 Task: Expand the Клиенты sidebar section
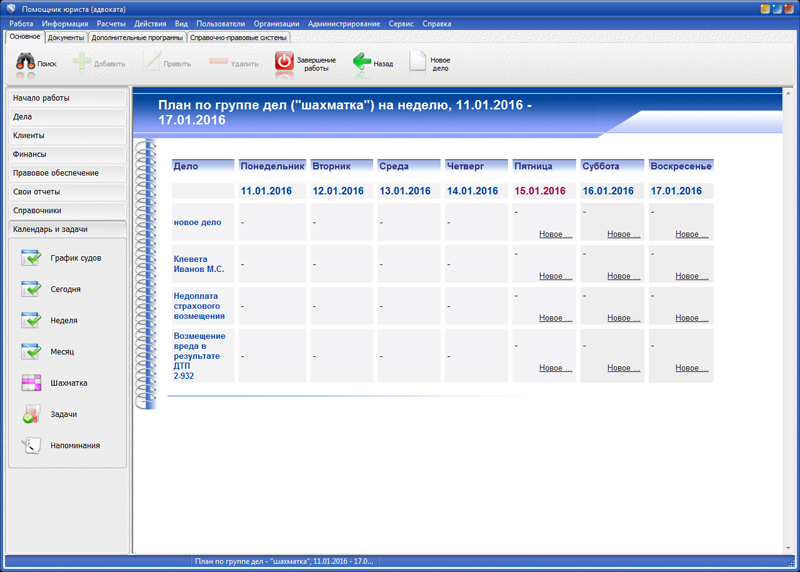67,135
